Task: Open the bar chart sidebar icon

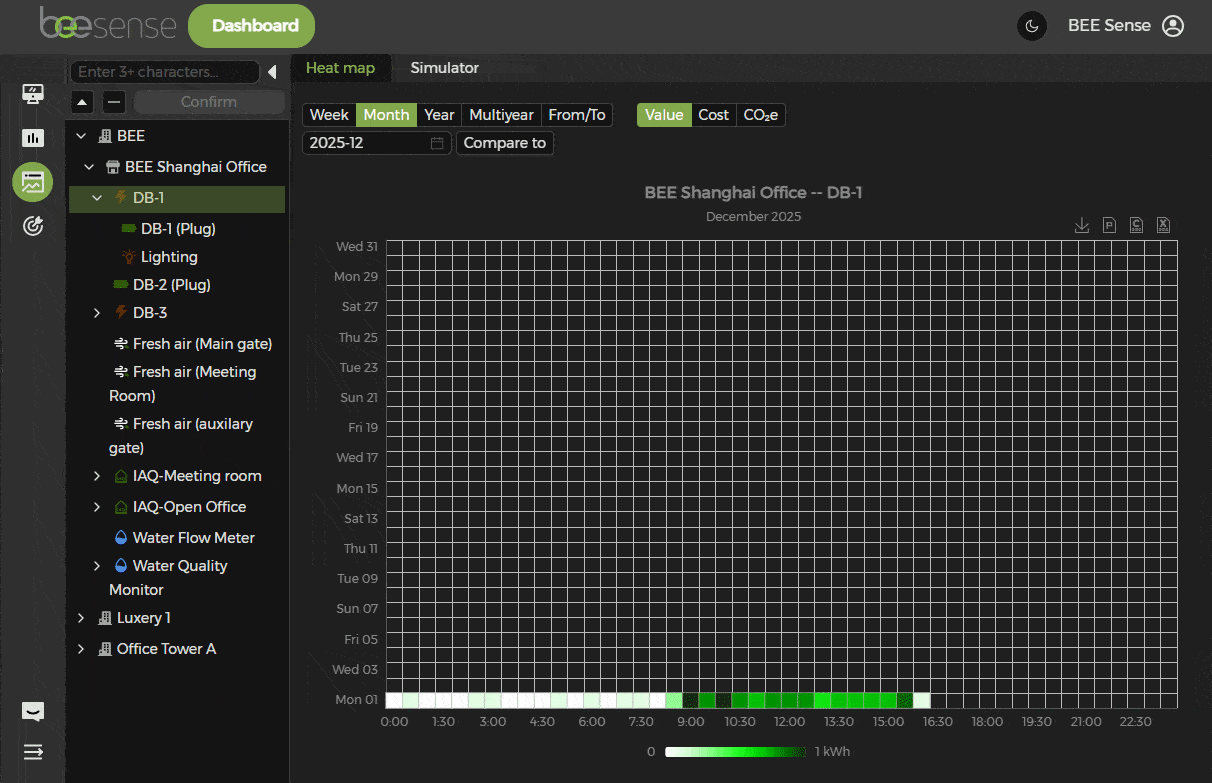Action: [33, 138]
